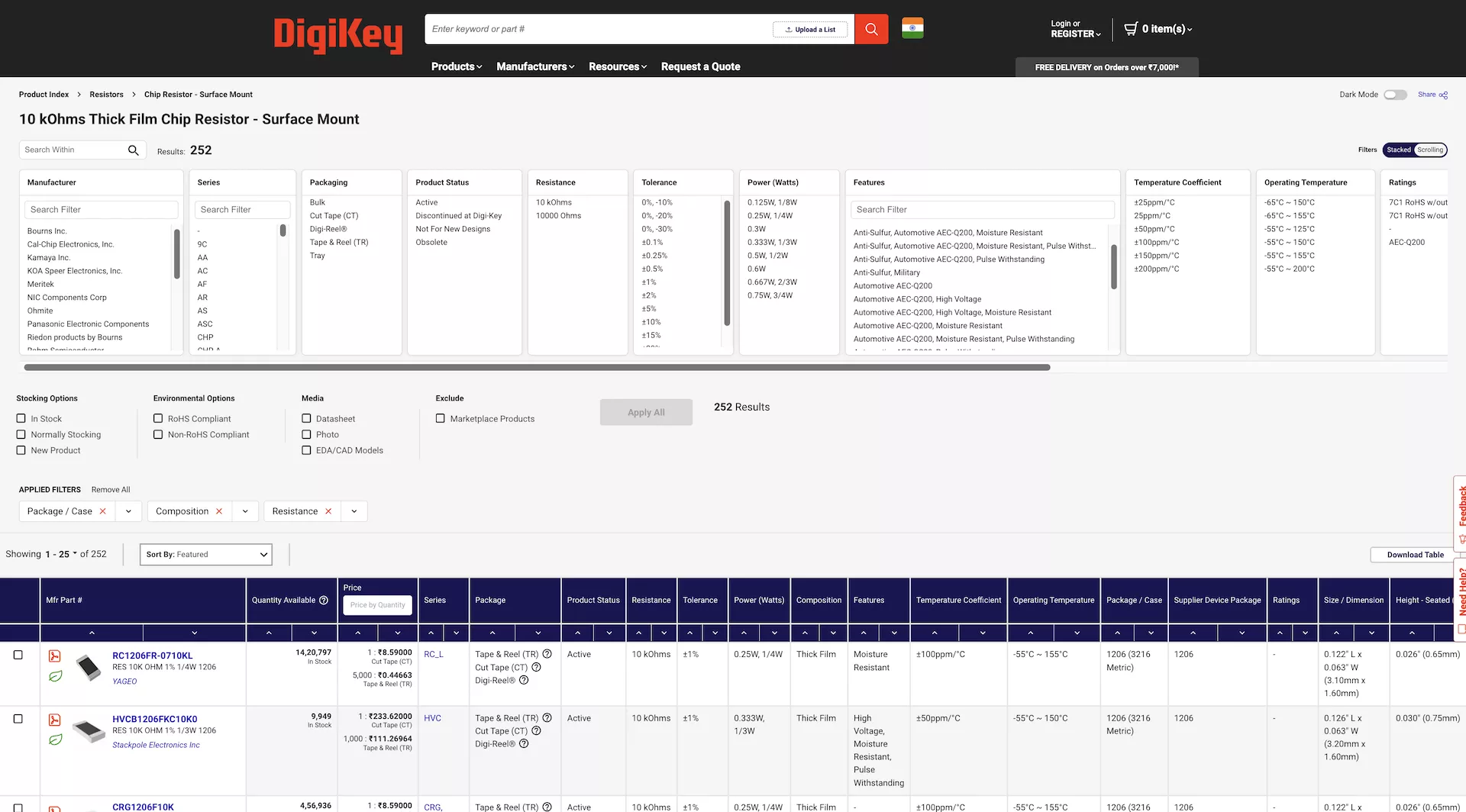
Task: Open the 0 item(s) cart dropdown
Action: (x=1167, y=29)
